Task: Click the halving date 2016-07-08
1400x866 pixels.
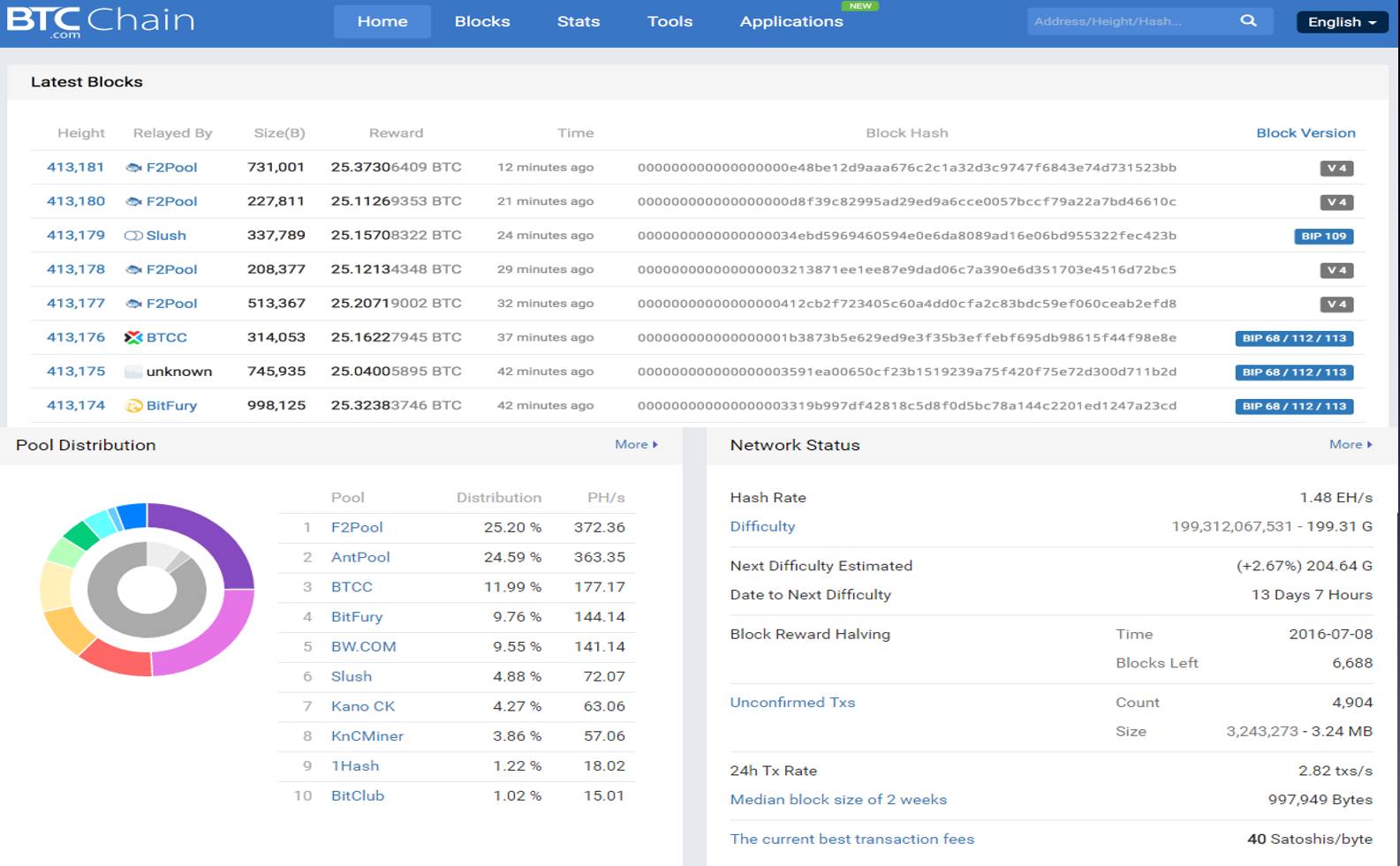Action: point(1330,634)
